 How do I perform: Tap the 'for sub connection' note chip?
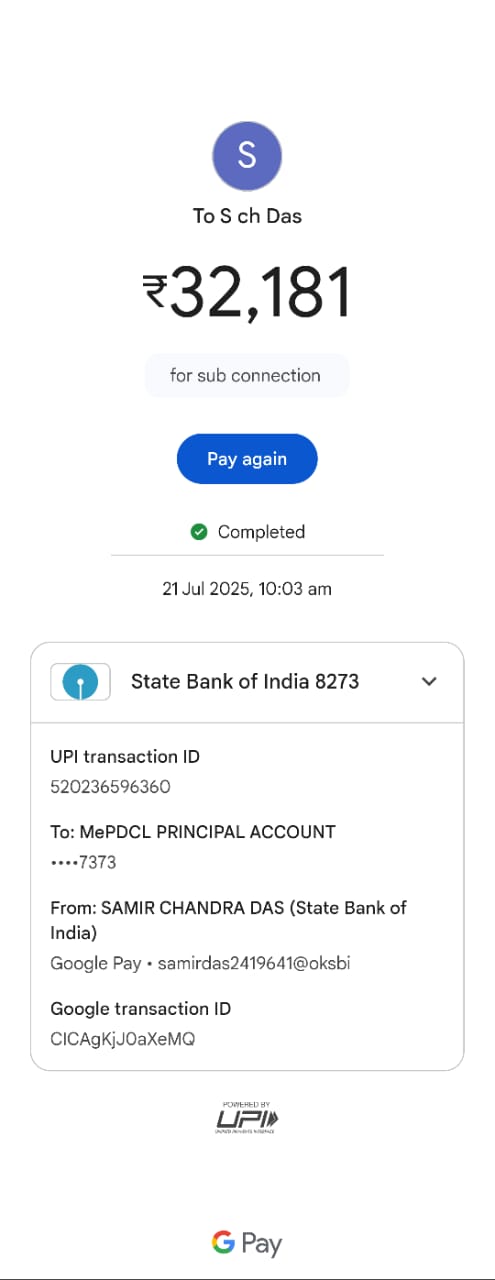[x=246, y=376]
